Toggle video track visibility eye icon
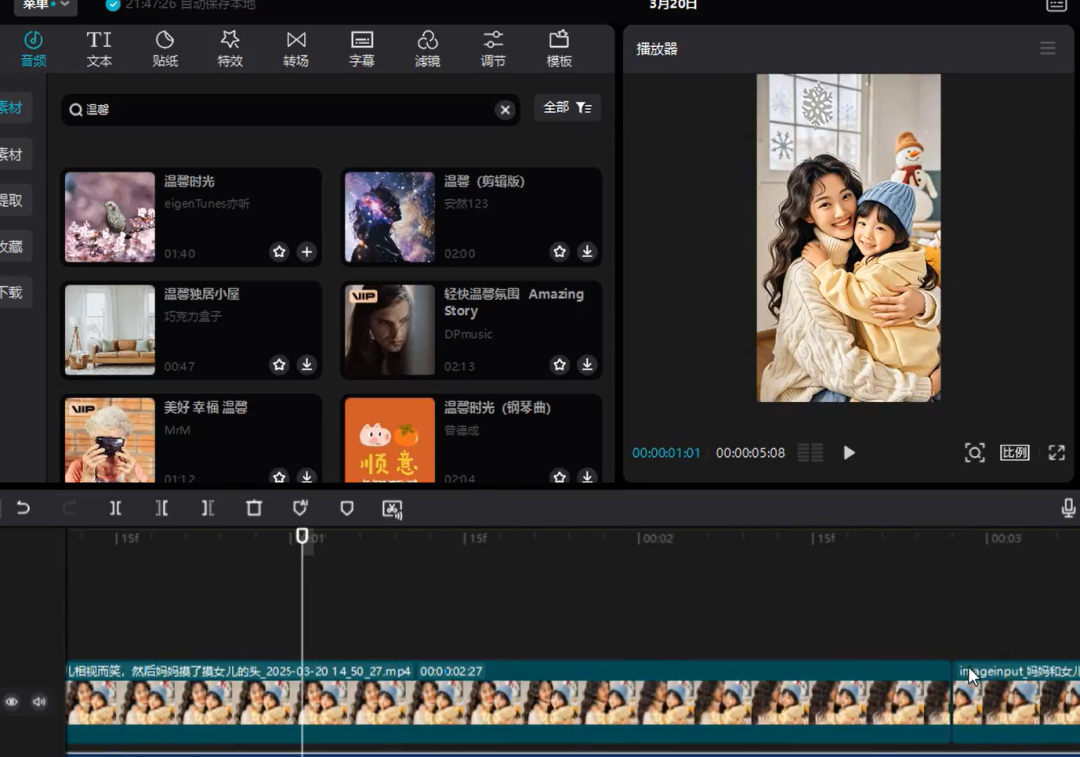Viewport: 1080px width, 757px height. pos(11,702)
